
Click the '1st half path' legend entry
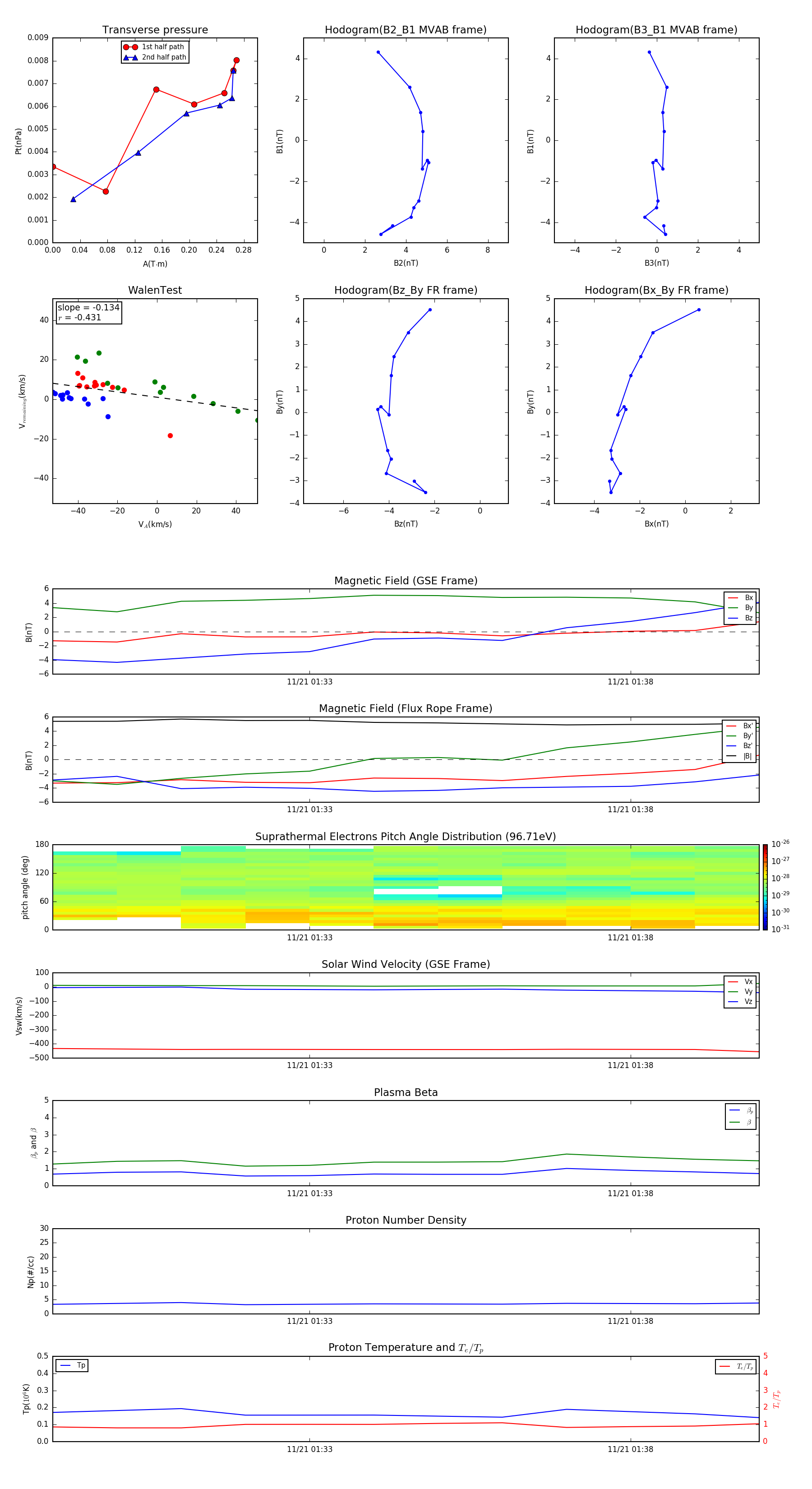154,47
